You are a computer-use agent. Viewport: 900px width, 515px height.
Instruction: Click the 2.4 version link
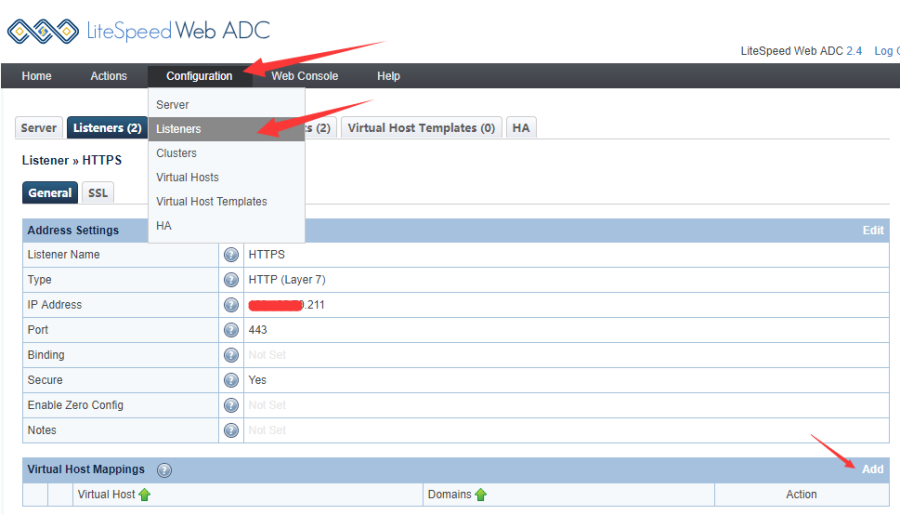[x=854, y=51]
